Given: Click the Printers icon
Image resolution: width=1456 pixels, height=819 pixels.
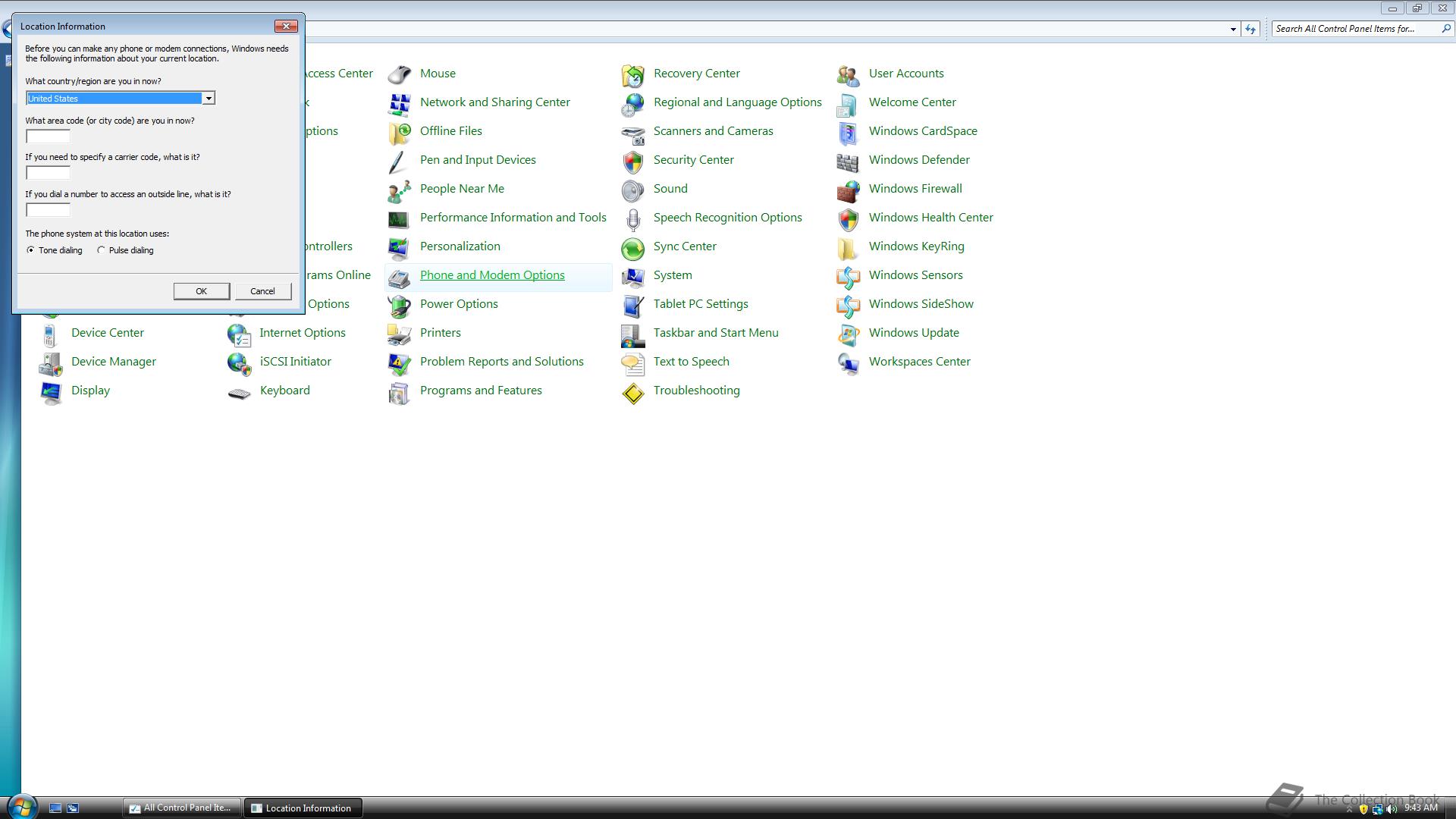Looking at the screenshot, I should [399, 334].
